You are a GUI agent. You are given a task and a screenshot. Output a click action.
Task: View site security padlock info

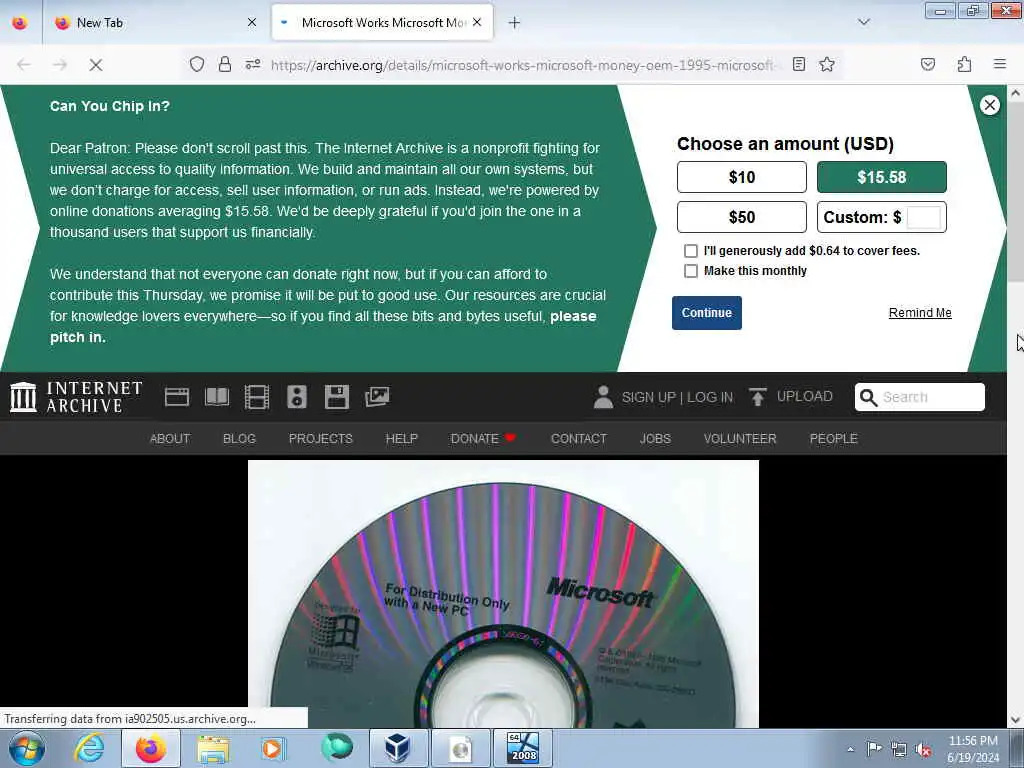pyautogui.click(x=225, y=64)
